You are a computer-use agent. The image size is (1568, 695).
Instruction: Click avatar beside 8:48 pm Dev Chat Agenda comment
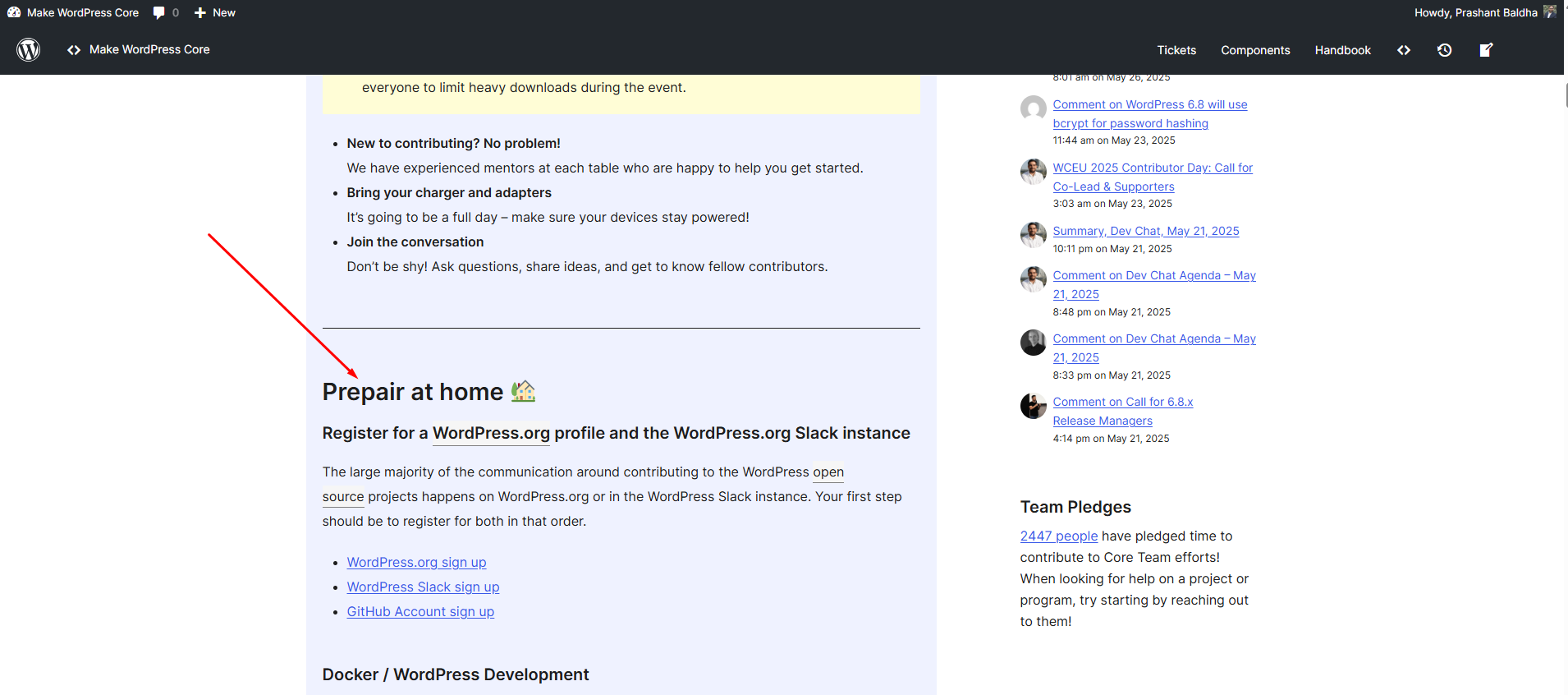click(x=1034, y=279)
